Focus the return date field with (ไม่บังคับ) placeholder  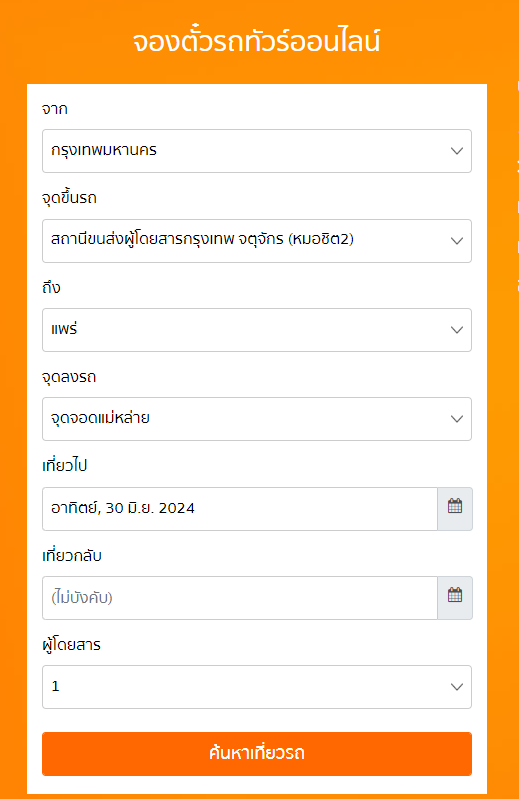click(x=240, y=598)
